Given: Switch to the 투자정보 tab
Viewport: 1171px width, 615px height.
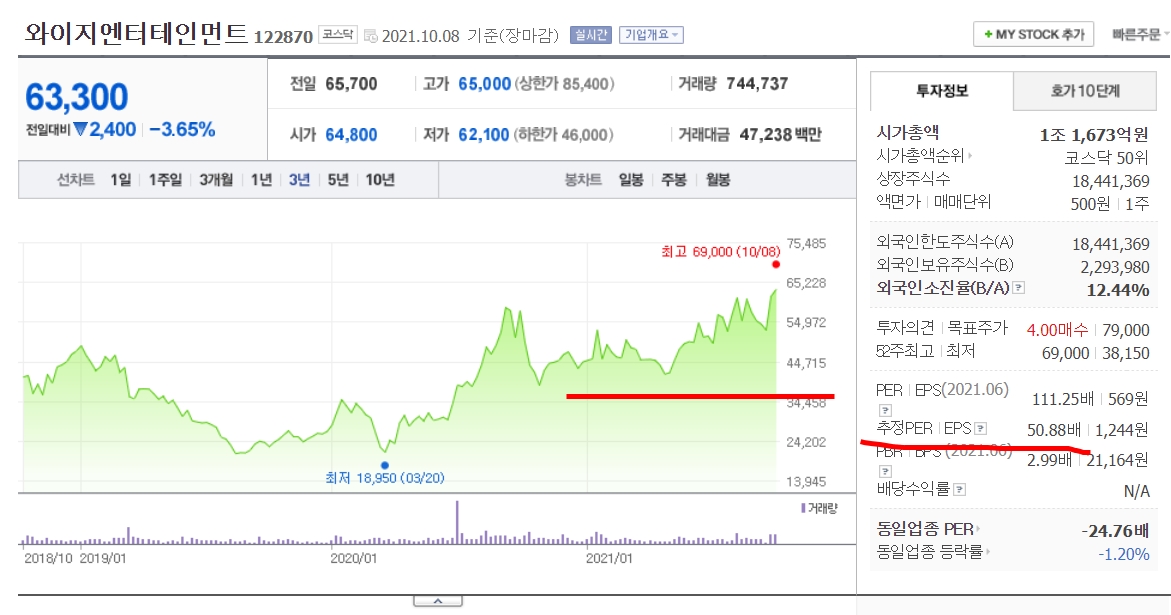Looking at the screenshot, I should tap(942, 91).
